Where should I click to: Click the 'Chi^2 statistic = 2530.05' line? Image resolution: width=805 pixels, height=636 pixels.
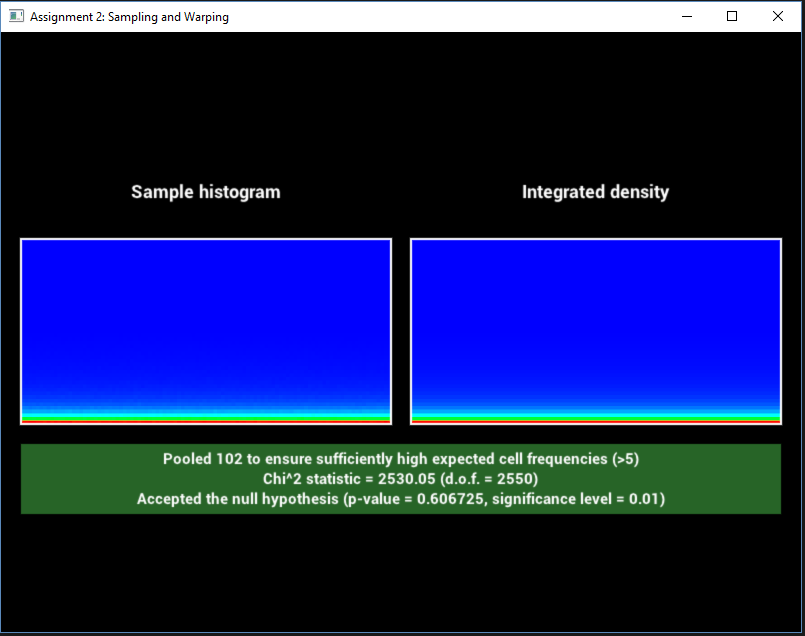tap(401, 479)
